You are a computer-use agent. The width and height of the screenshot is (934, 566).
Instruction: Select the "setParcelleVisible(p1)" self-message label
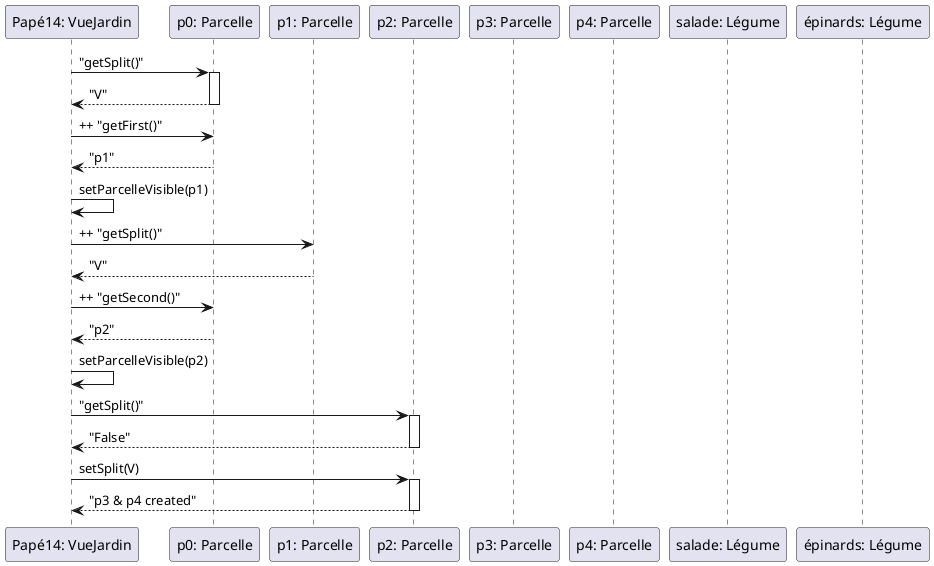click(x=143, y=190)
